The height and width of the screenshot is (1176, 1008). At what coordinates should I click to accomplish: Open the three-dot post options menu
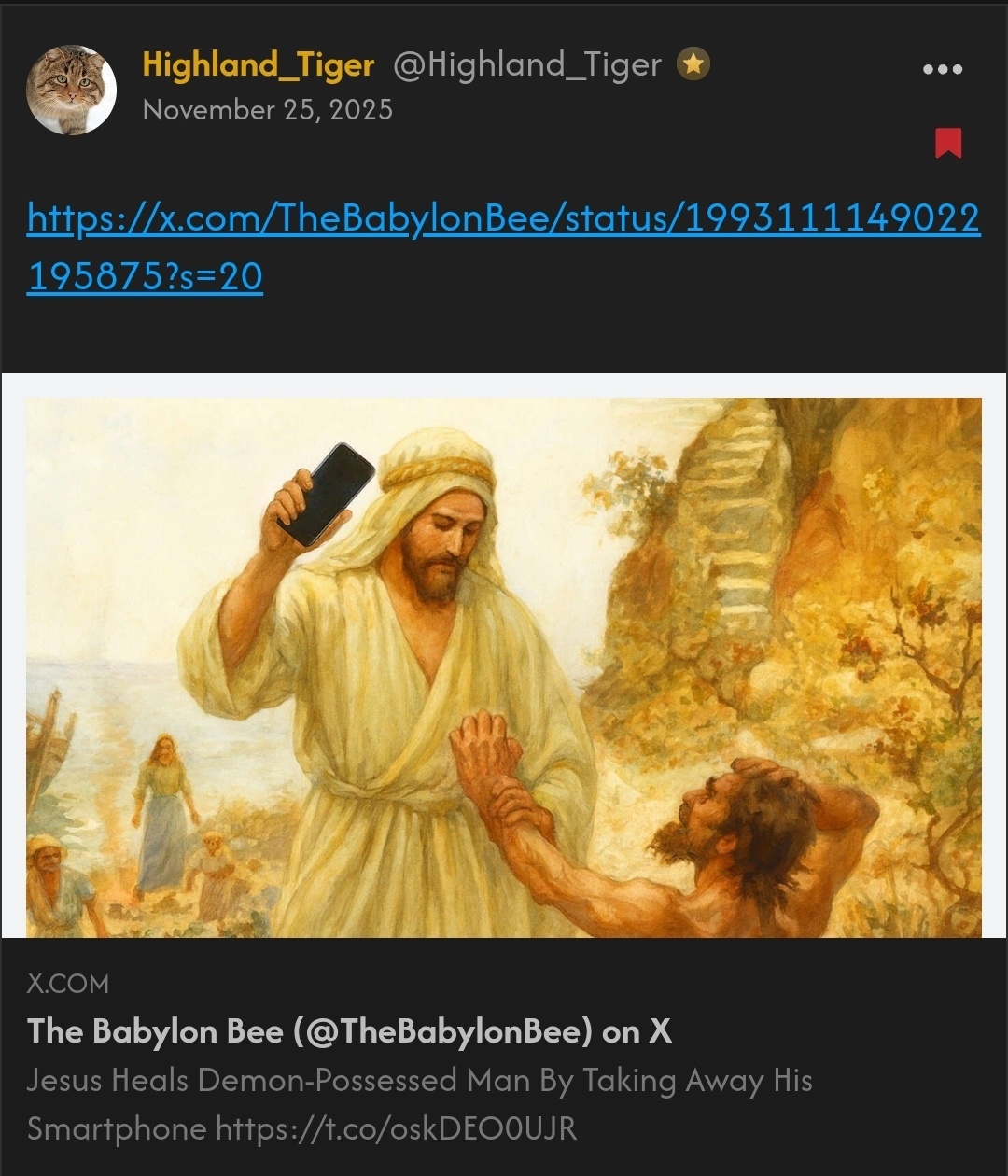point(942,69)
